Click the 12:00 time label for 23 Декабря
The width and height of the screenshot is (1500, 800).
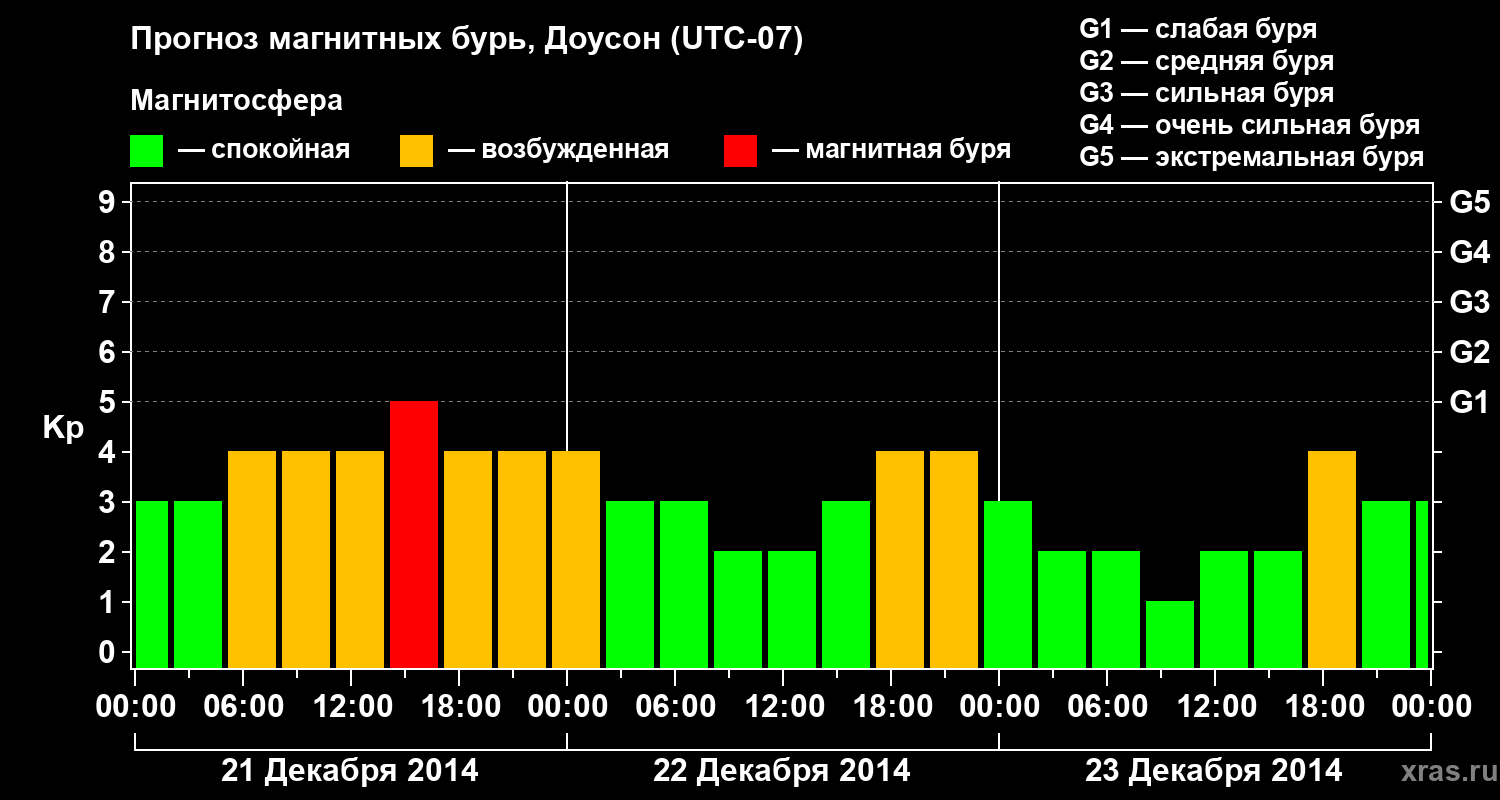point(1215,707)
